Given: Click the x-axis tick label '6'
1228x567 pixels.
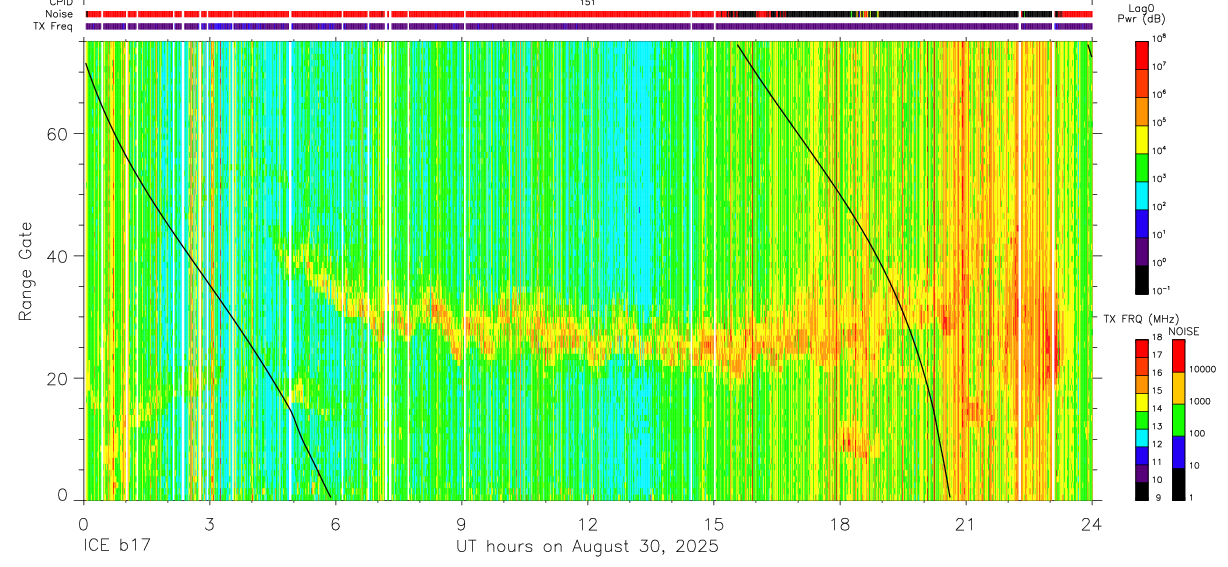Looking at the screenshot, I should coord(335,524).
